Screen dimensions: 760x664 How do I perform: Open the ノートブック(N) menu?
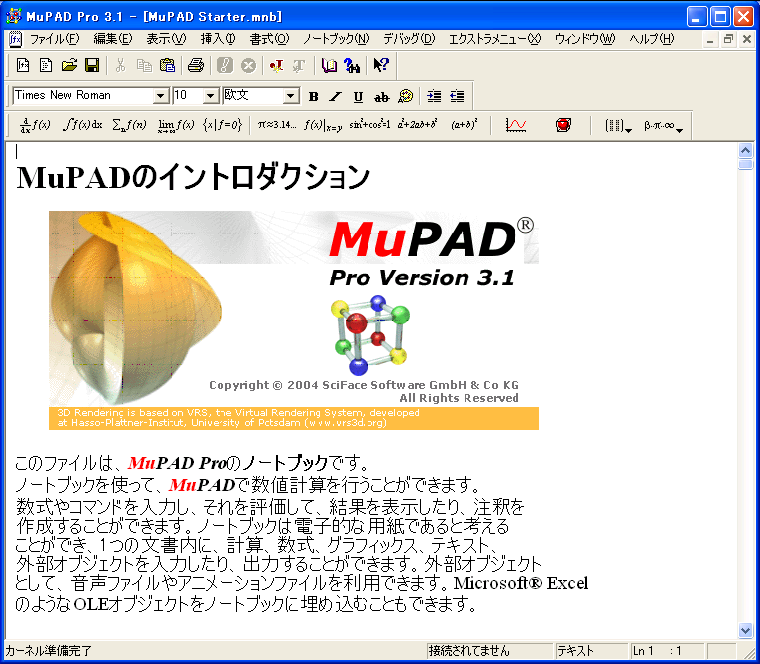tap(336, 39)
